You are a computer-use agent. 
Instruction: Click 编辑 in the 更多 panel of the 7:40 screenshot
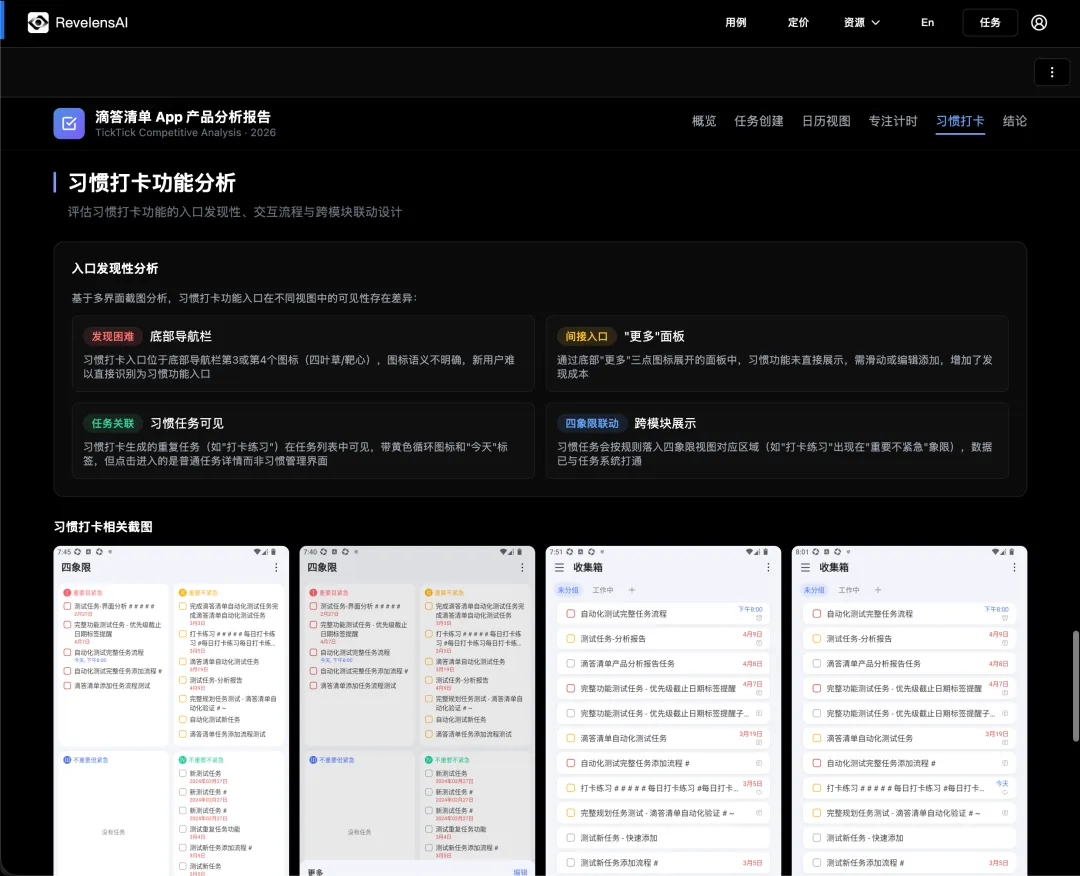[520, 872]
